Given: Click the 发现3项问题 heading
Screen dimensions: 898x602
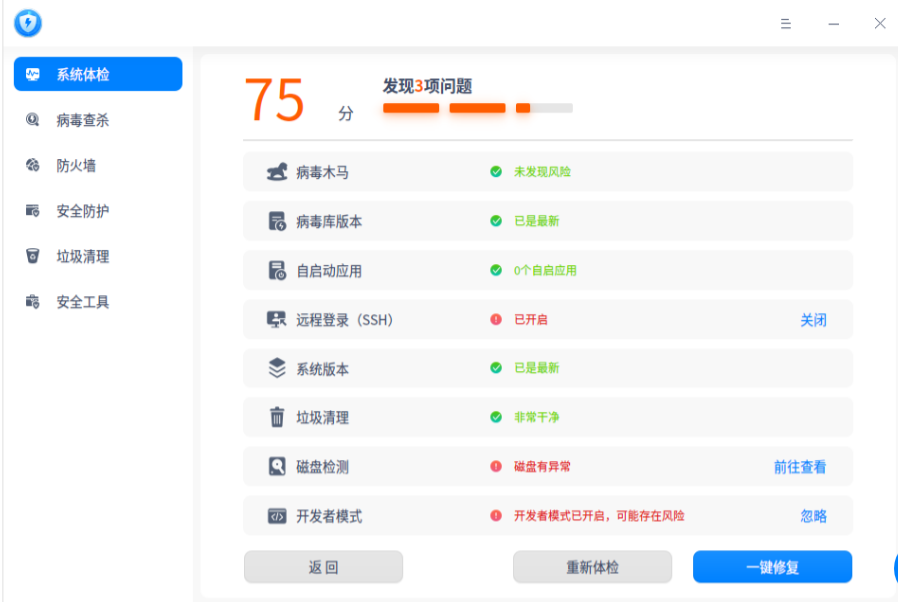Looking at the screenshot, I should (x=427, y=86).
